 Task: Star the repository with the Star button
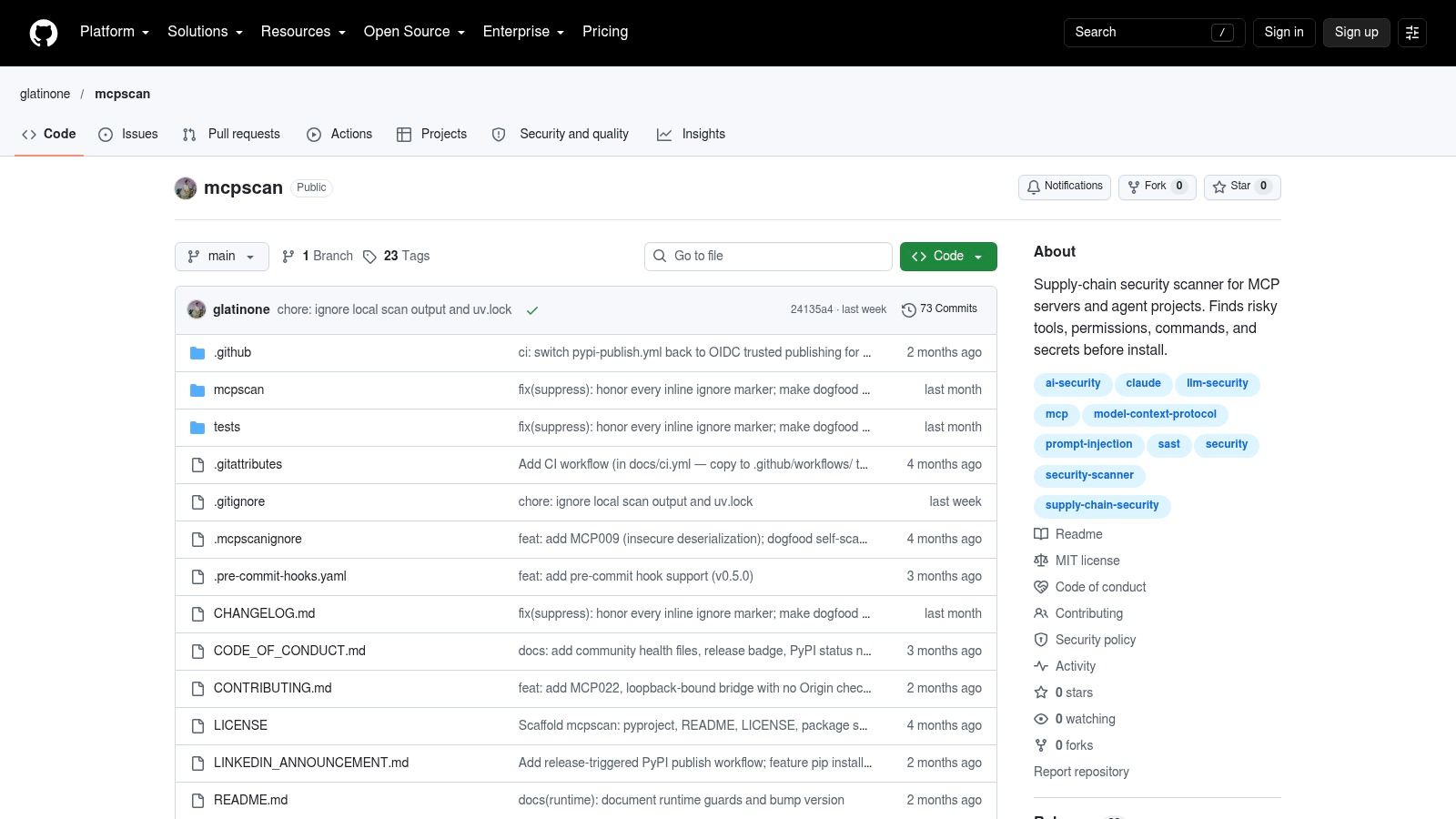tap(1242, 187)
